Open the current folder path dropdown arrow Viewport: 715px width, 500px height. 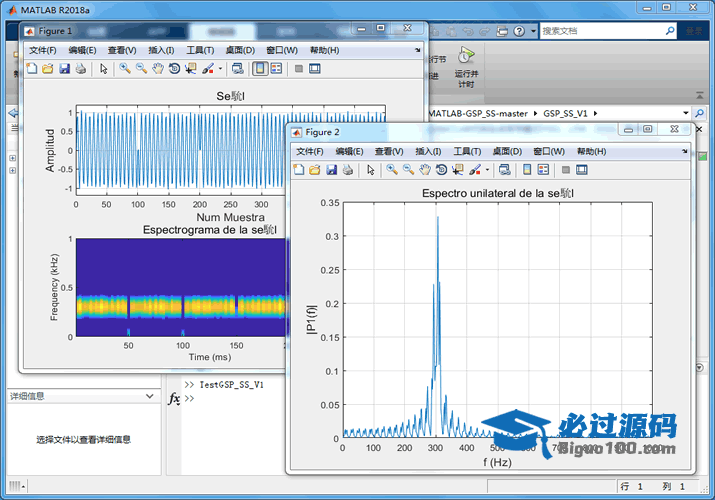pos(685,113)
